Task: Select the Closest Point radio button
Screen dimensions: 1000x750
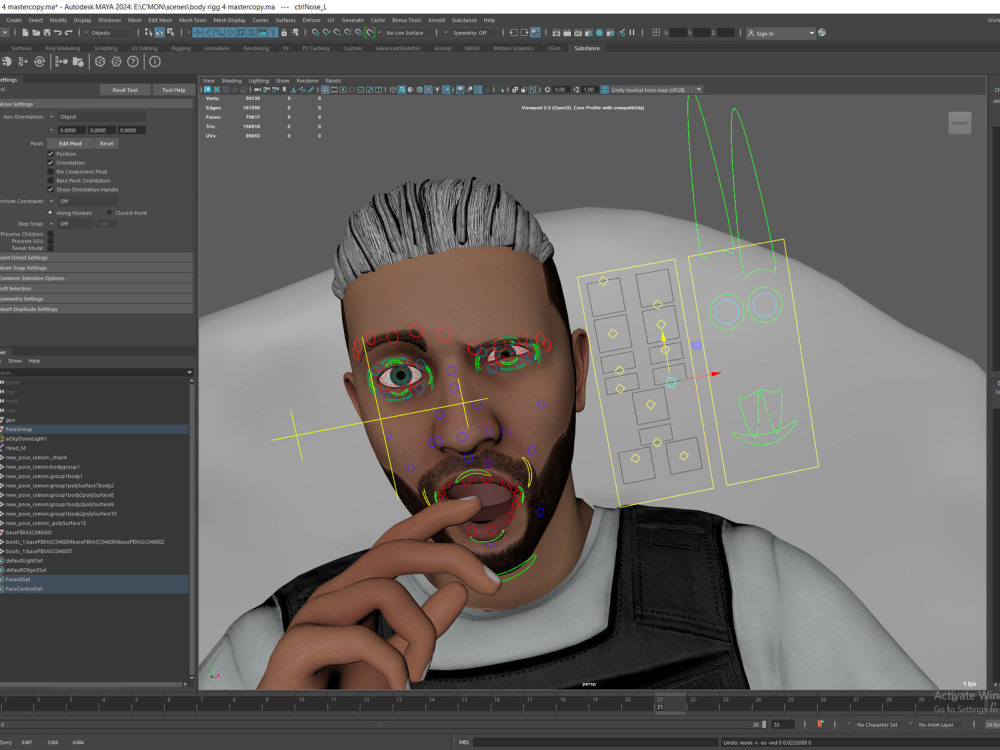Action: point(109,212)
